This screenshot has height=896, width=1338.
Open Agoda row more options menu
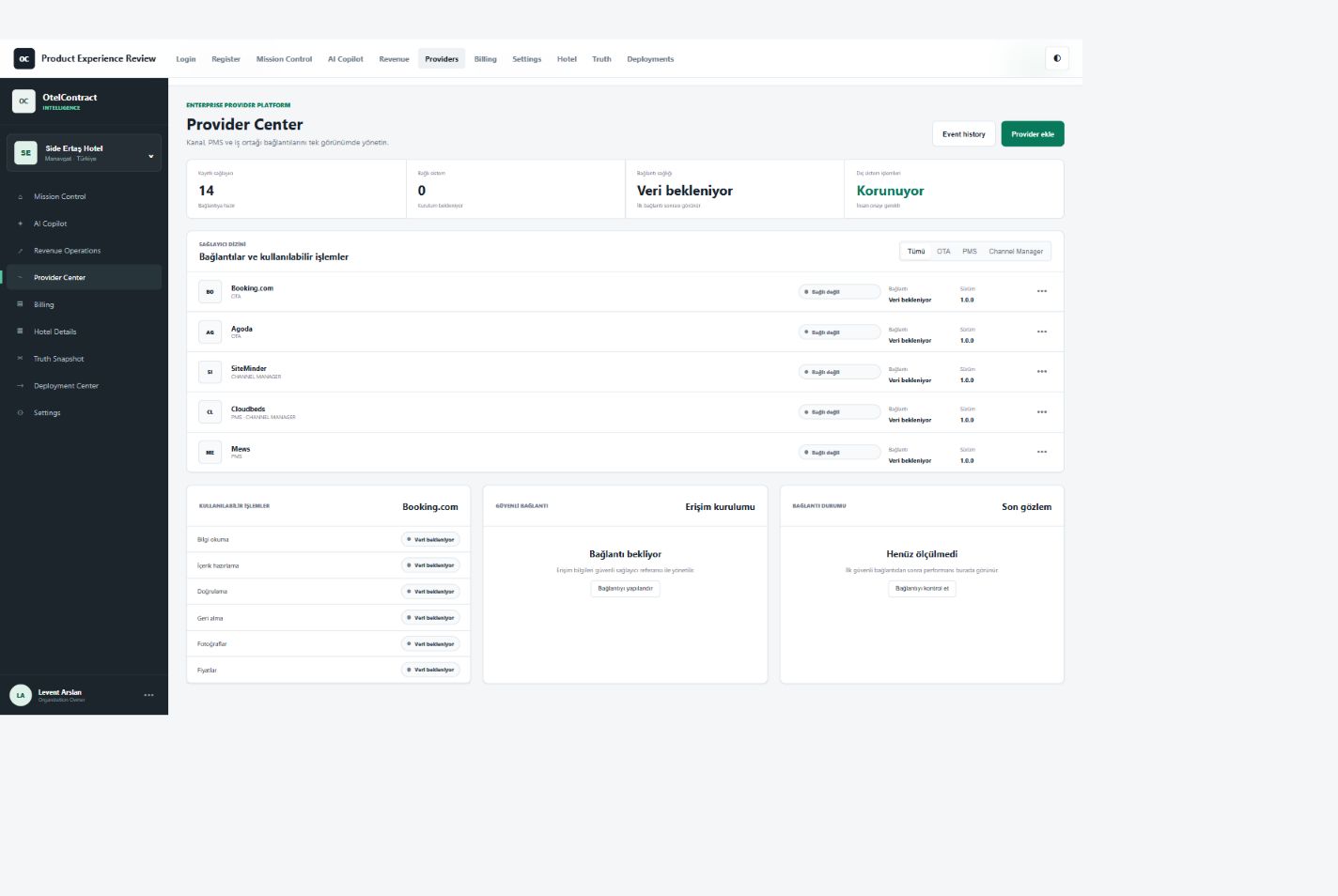click(x=1042, y=332)
